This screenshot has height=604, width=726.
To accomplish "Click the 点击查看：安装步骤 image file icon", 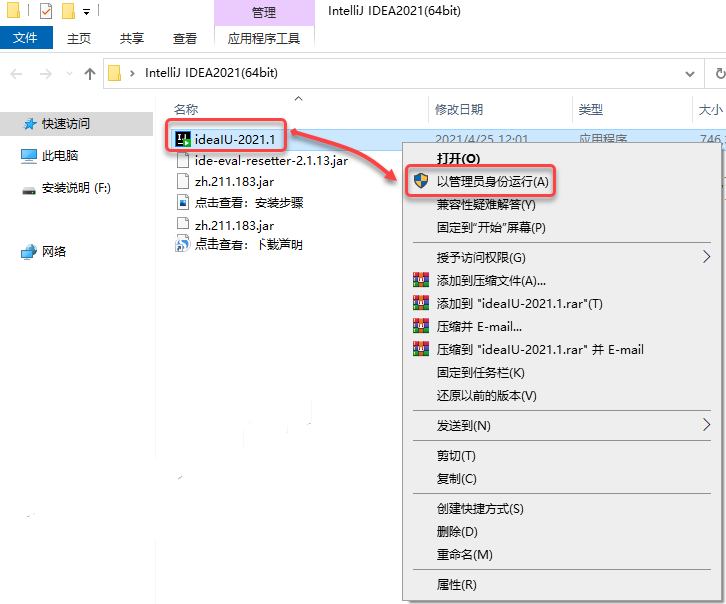I will (x=183, y=202).
